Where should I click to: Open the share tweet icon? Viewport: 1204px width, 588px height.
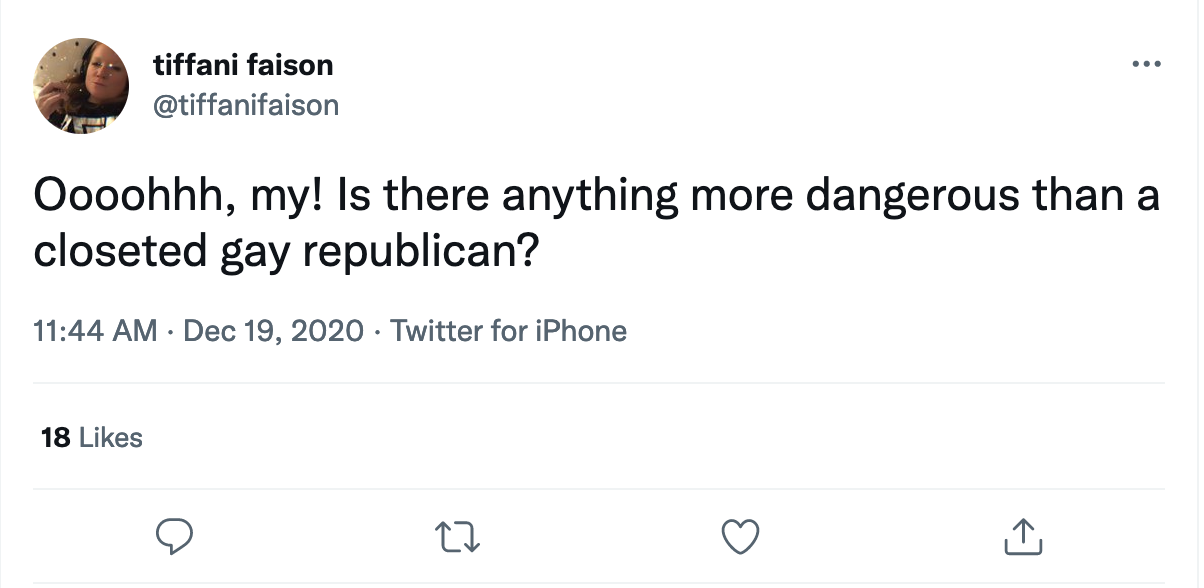pyautogui.click(x=1023, y=537)
